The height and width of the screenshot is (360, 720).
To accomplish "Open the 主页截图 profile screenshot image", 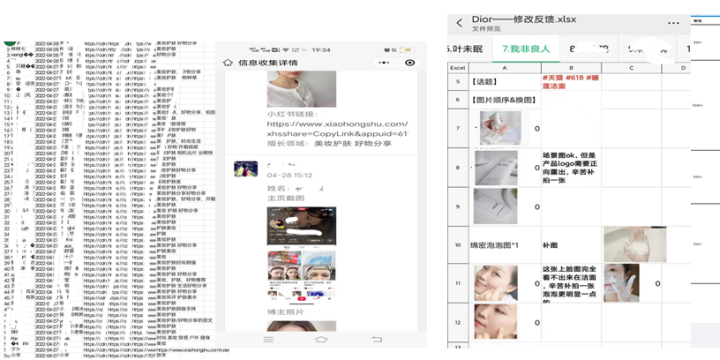I will [x=301, y=253].
